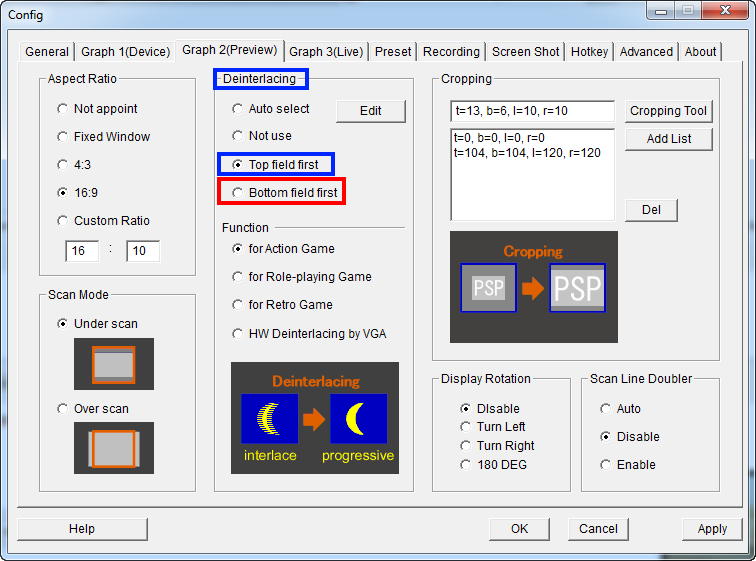This screenshot has height=561, width=756.
Task: Switch to the Screen Shot tab
Action: 525,52
